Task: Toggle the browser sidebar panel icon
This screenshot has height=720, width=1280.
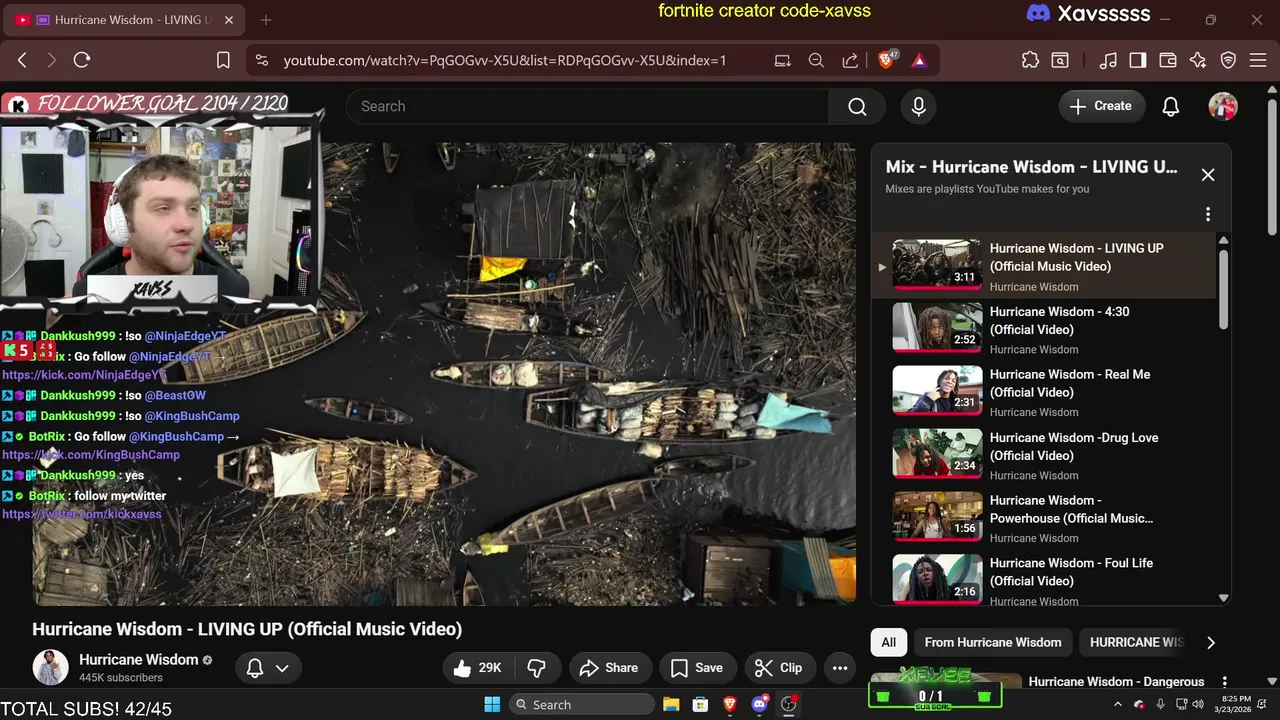Action: pyautogui.click(x=1138, y=60)
